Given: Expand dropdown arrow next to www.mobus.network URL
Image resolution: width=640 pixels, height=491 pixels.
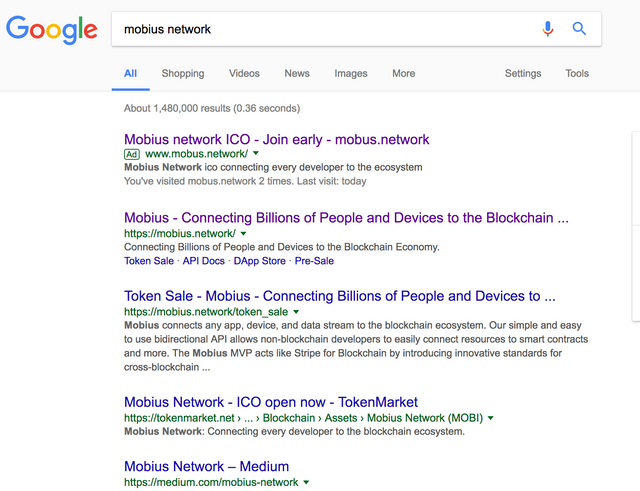Looking at the screenshot, I should pyautogui.click(x=256, y=154).
